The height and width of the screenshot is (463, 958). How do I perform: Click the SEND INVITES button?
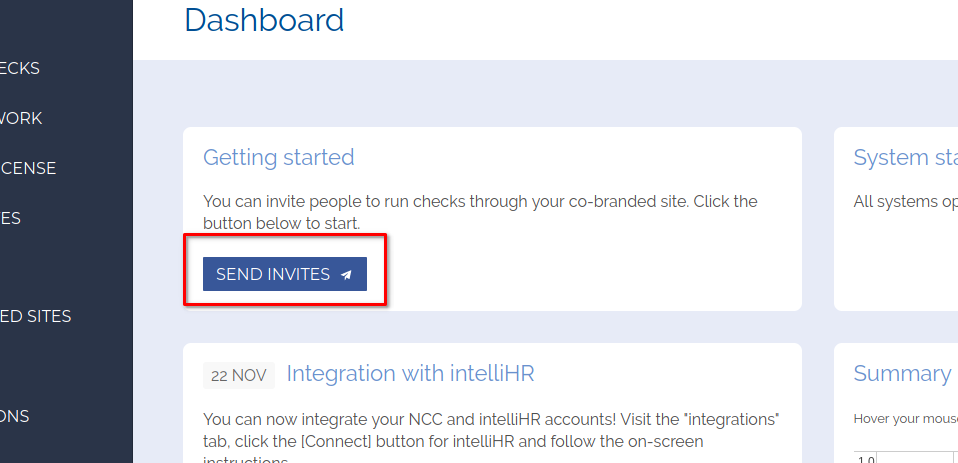click(x=285, y=274)
